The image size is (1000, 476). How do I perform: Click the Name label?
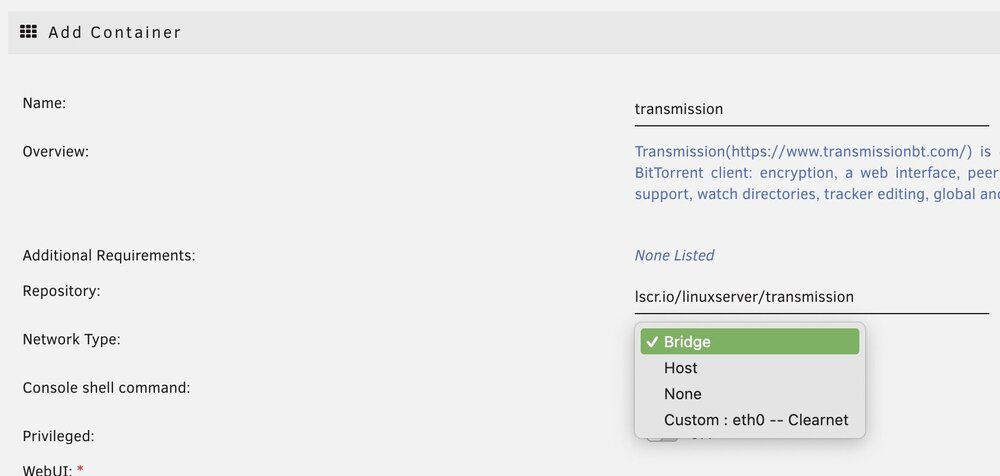tap(44, 103)
